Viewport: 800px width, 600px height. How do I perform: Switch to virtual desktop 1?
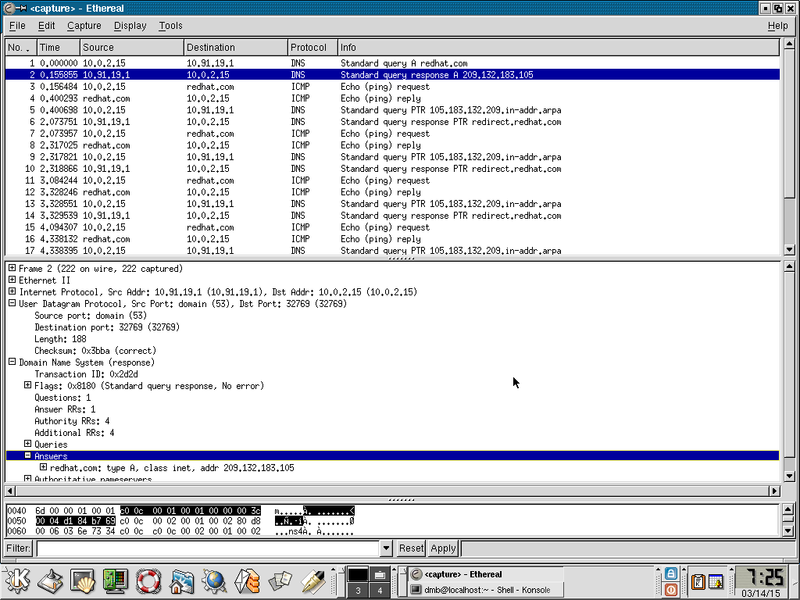click(358, 574)
